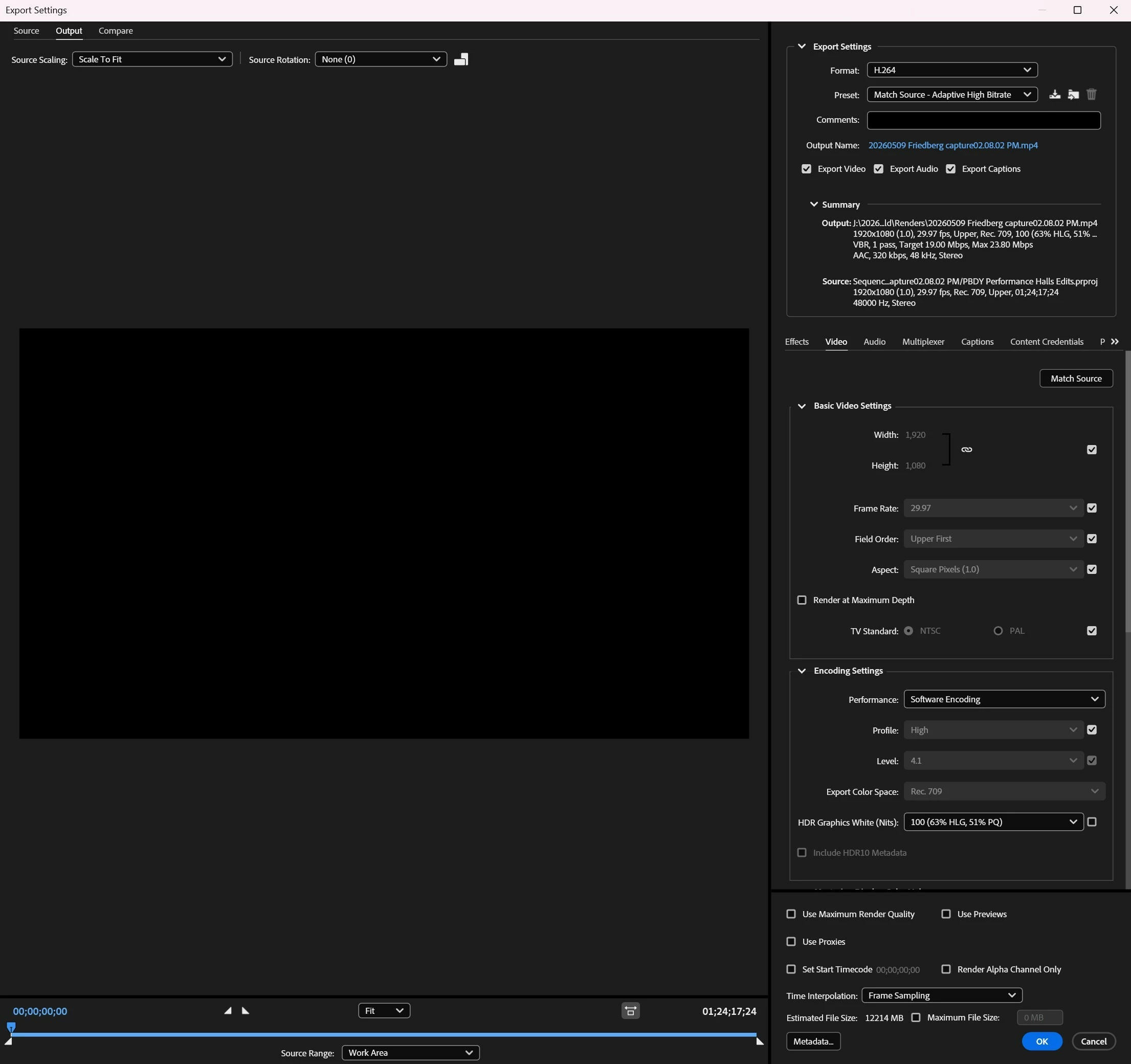Open the Audio tab
The width and height of the screenshot is (1131, 1064).
(x=874, y=341)
